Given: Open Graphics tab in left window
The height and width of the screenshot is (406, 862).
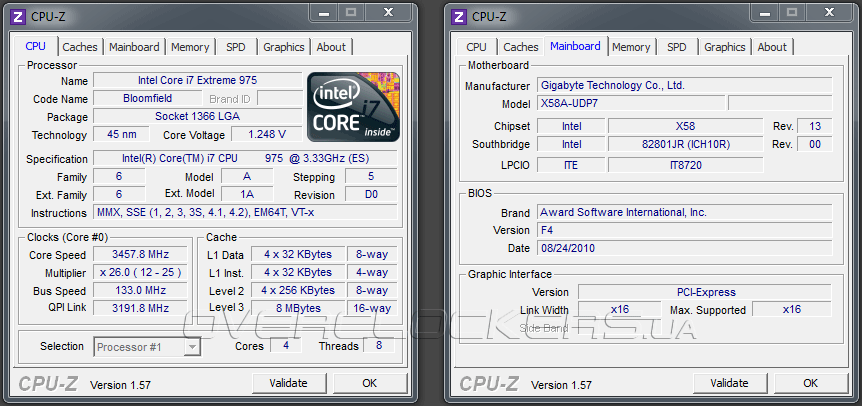Looking at the screenshot, I should click(x=284, y=47).
